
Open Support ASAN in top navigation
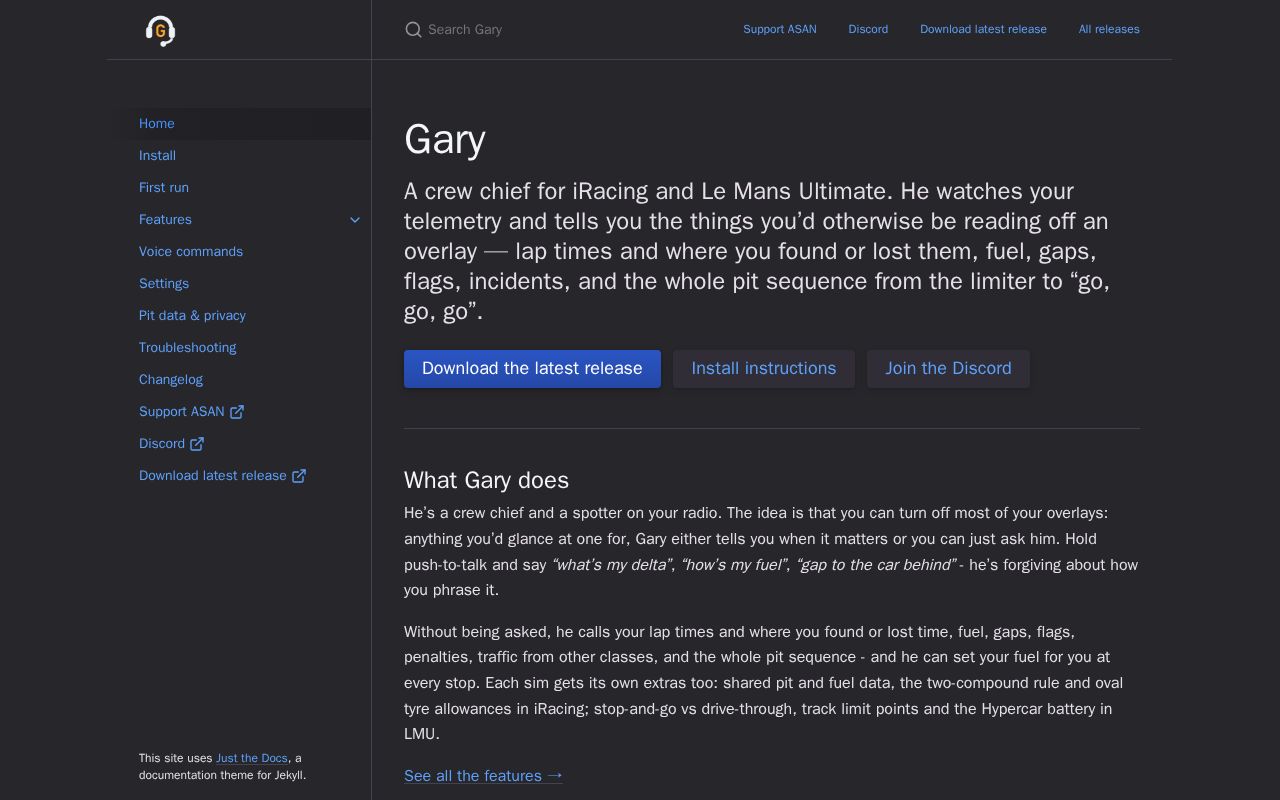[x=780, y=30]
